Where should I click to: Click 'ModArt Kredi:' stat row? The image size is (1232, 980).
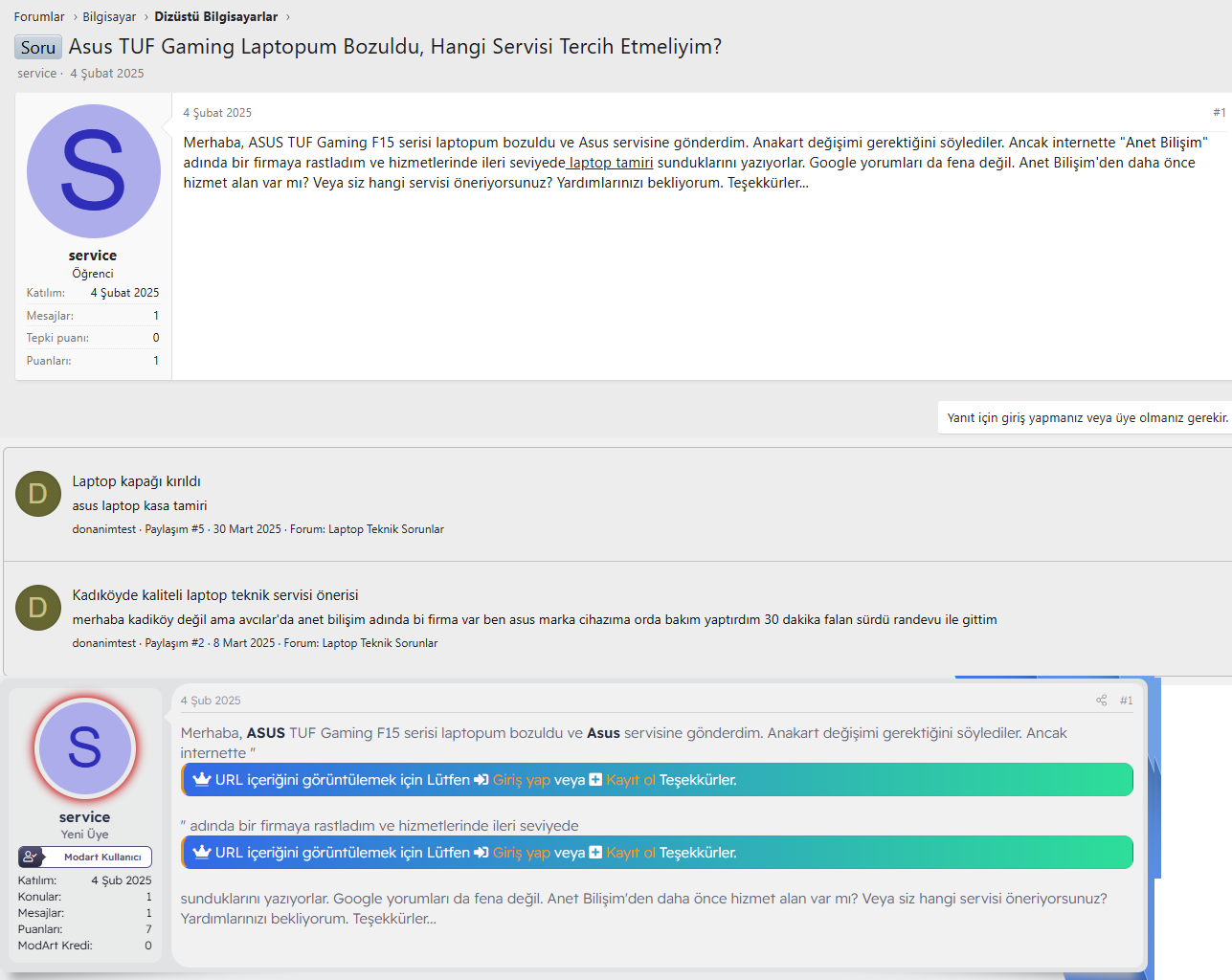tap(85, 946)
